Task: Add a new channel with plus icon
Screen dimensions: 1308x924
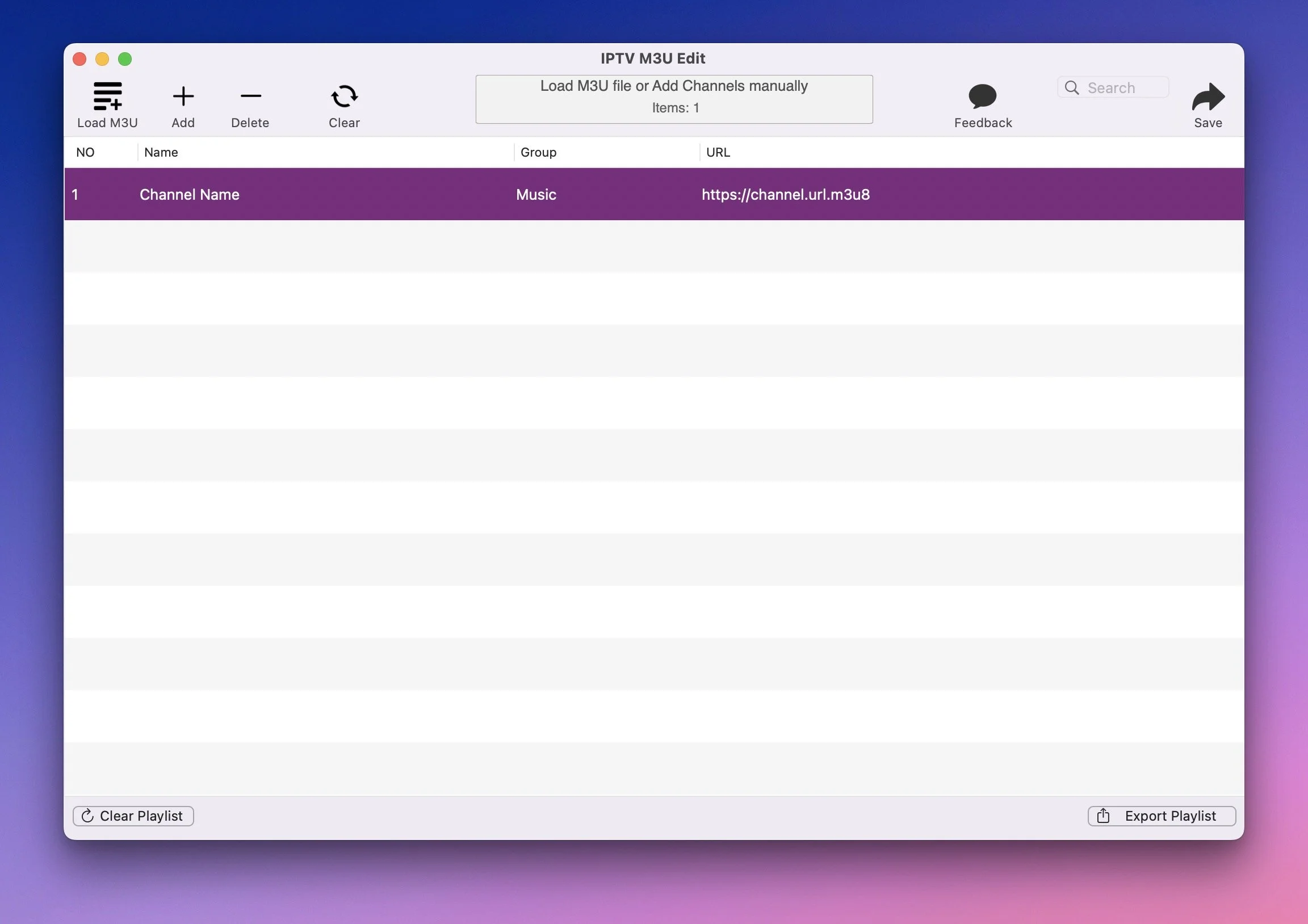Action: 183,96
